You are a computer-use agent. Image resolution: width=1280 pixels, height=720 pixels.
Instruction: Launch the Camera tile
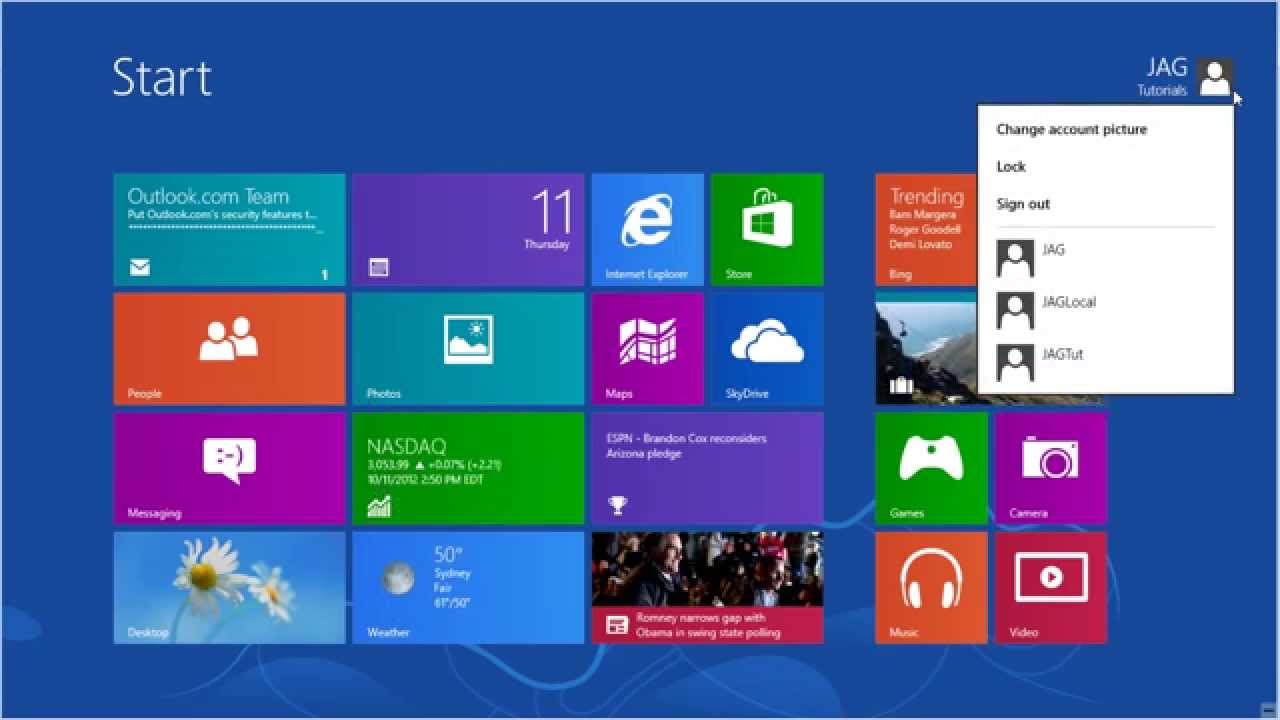pyautogui.click(x=1051, y=468)
